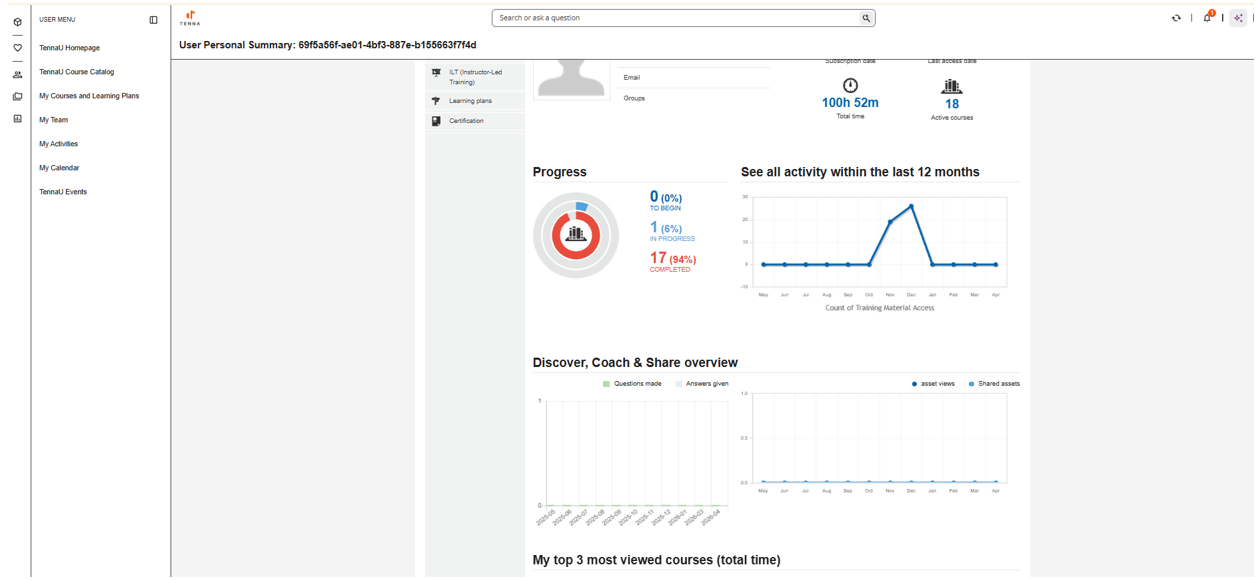Click the search magnifier button

click(x=866, y=18)
